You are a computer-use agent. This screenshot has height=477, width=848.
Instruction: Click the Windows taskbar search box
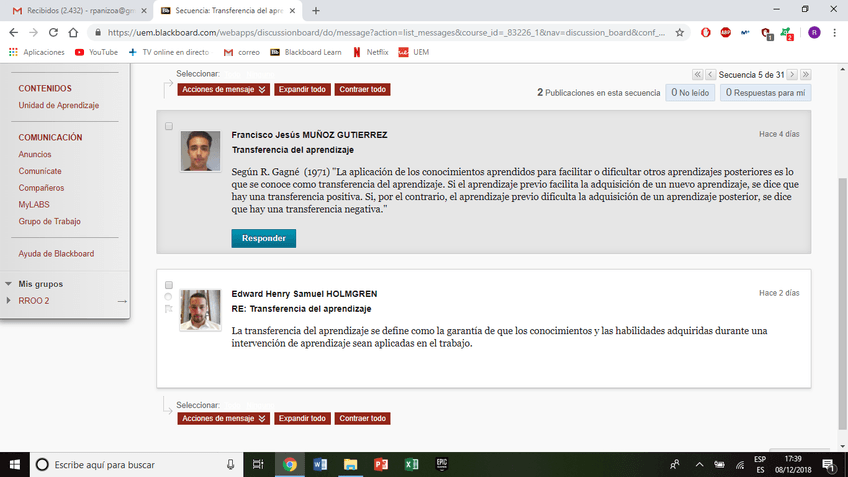click(136, 465)
